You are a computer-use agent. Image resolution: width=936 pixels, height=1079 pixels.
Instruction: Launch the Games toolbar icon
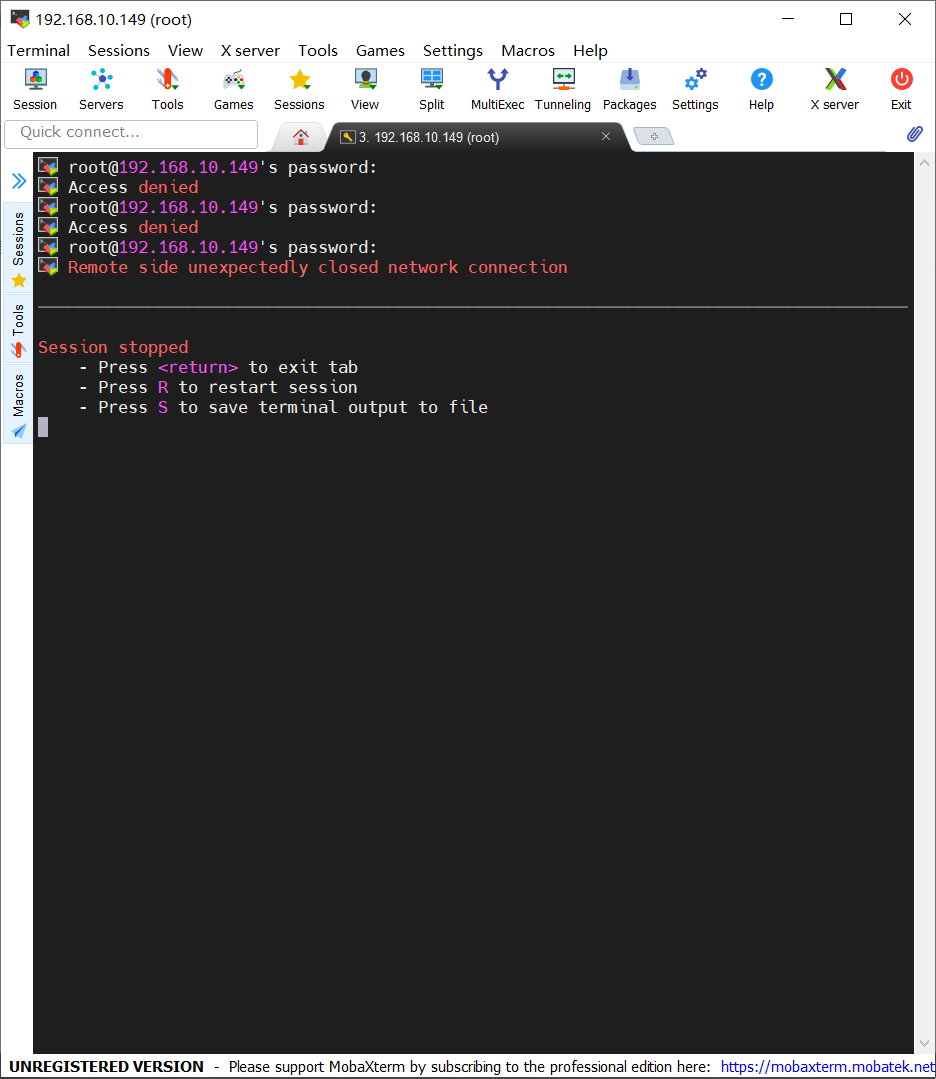233,89
